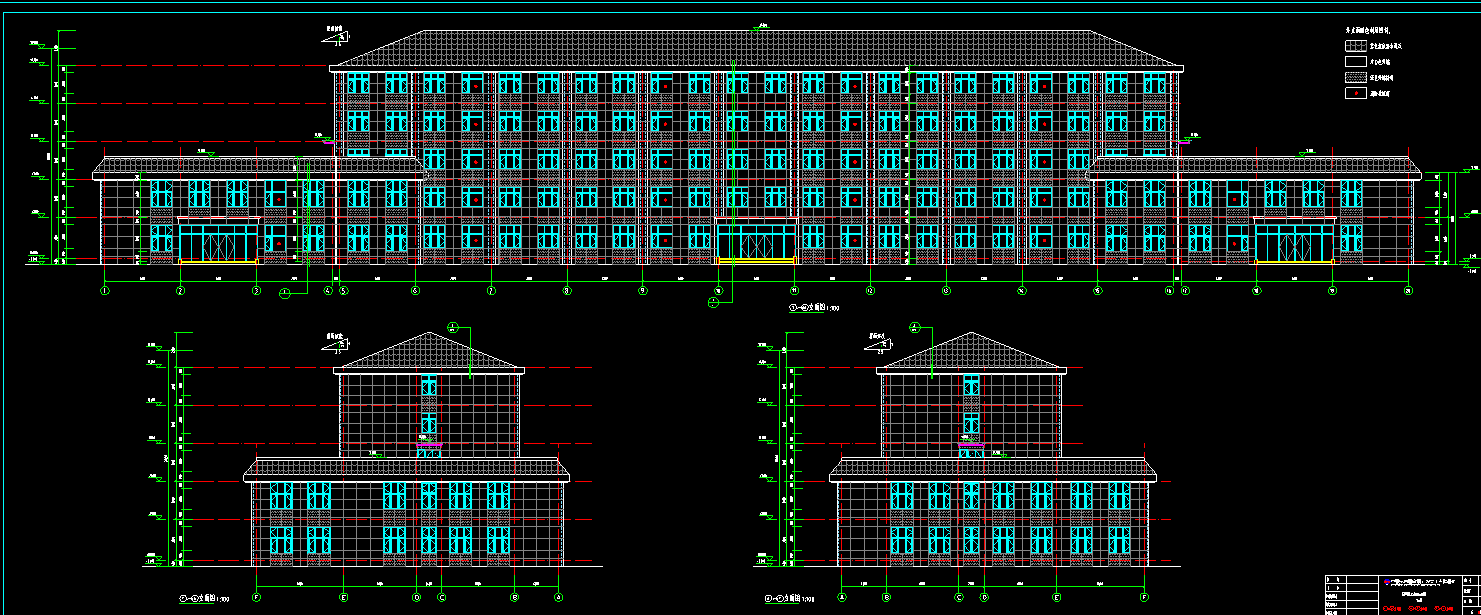The image size is (1481, 615).
Task: Select axis bubble A on lower-right elevation
Action: [x=842, y=597]
